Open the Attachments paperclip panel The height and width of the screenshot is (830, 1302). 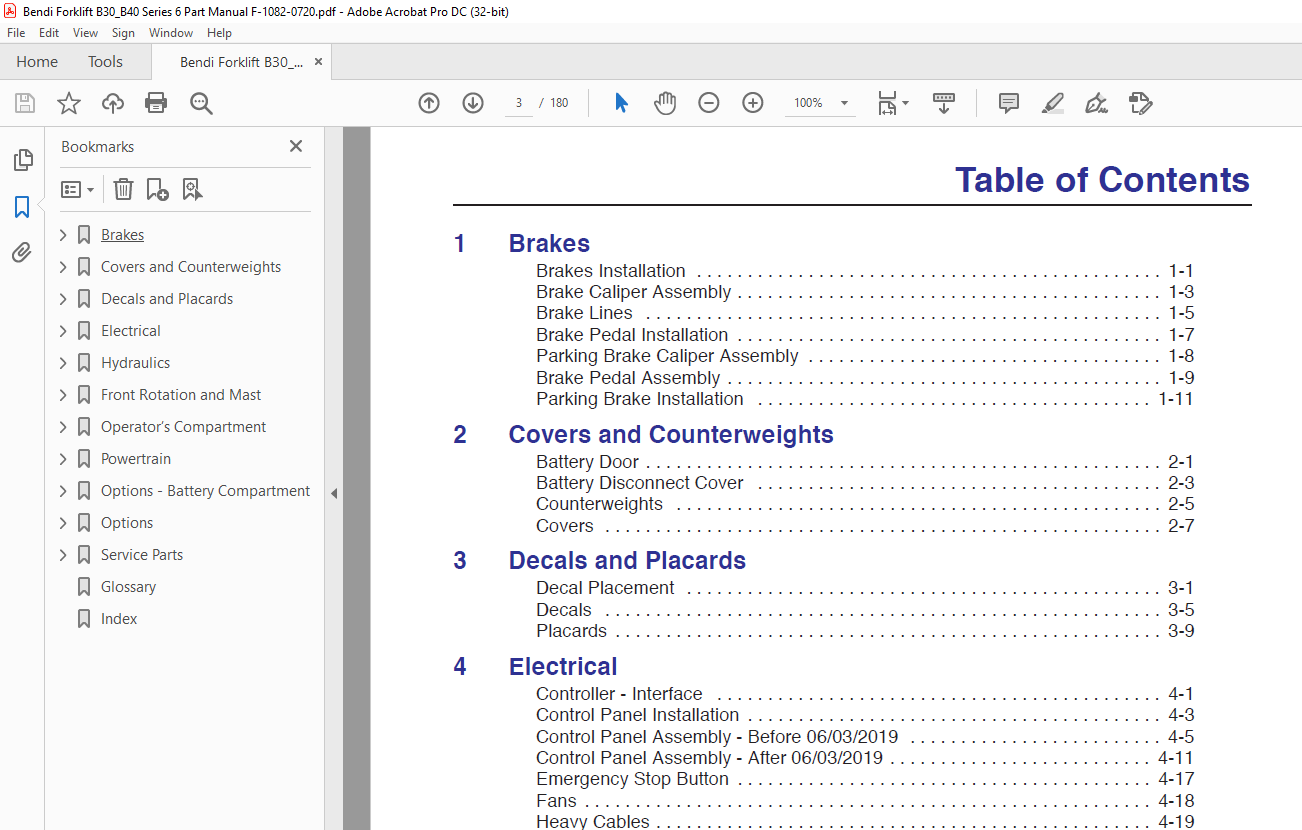point(22,253)
